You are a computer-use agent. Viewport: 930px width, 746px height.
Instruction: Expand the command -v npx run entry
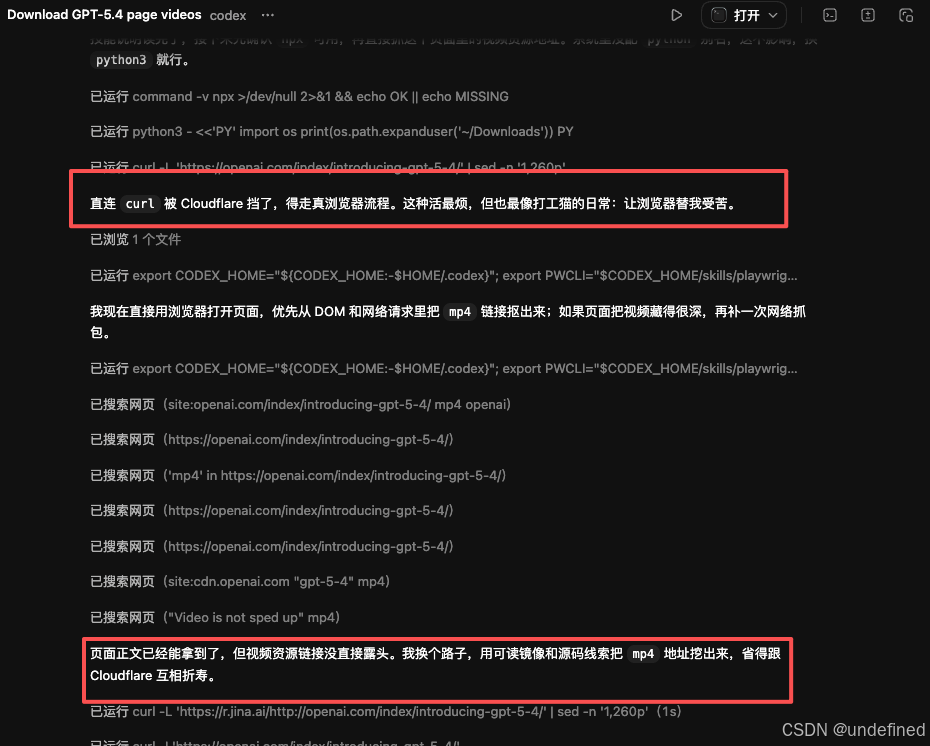pyautogui.click(x=300, y=97)
